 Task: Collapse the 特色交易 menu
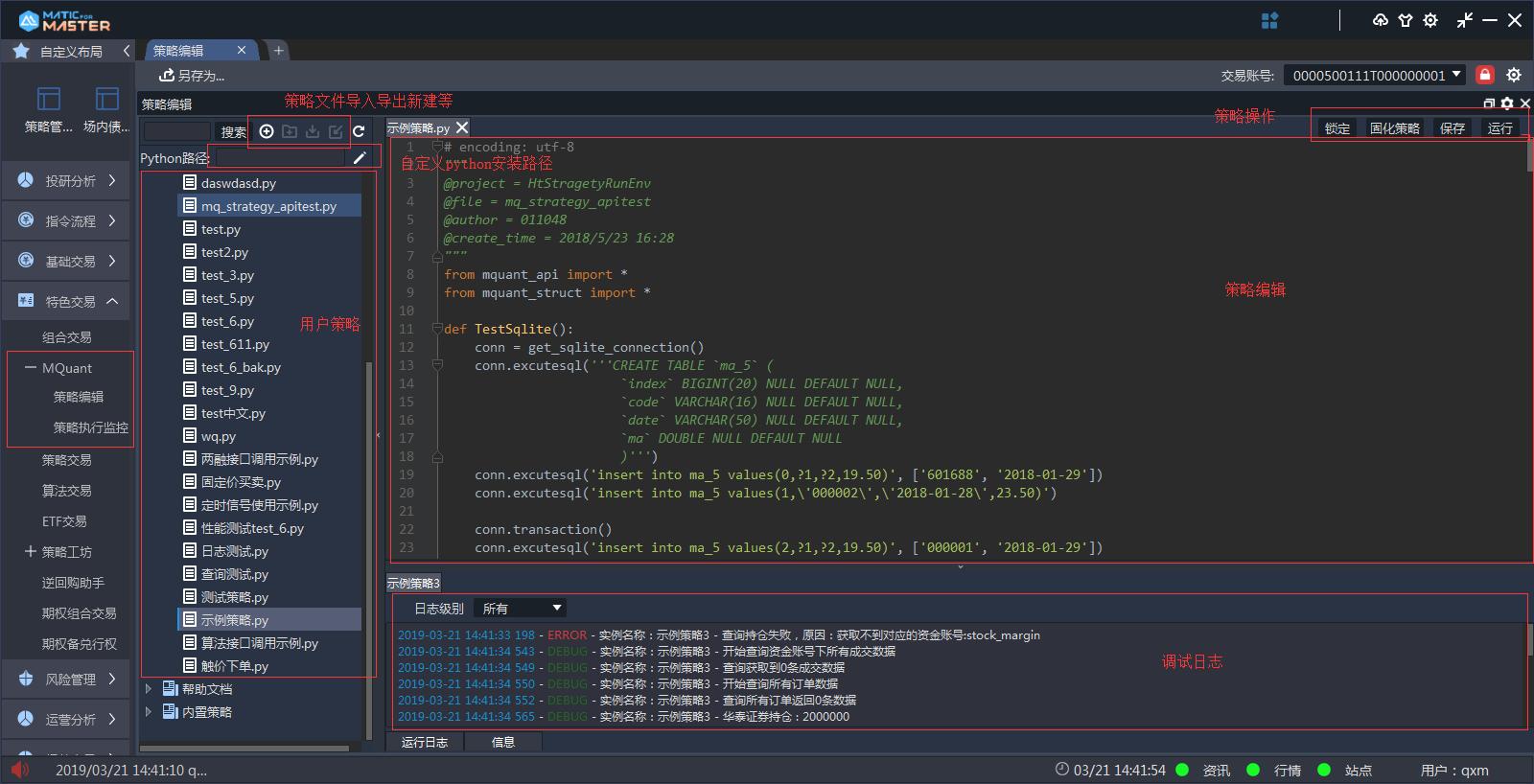point(112,301)
